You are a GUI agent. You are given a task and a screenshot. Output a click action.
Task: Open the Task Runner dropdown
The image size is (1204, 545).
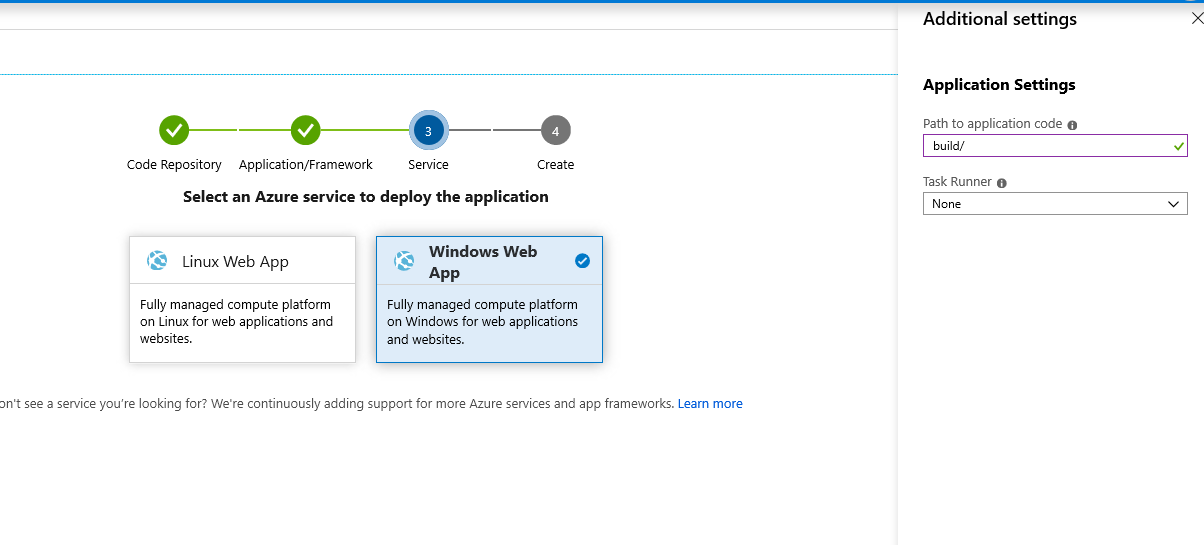[1055, 203]
